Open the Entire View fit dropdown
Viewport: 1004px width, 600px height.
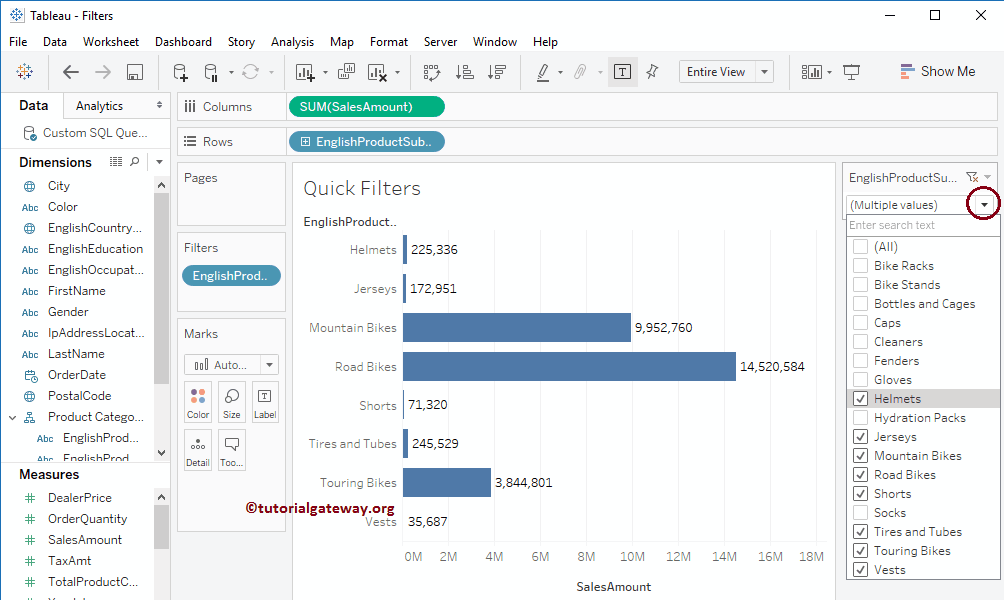coord(765,72)
